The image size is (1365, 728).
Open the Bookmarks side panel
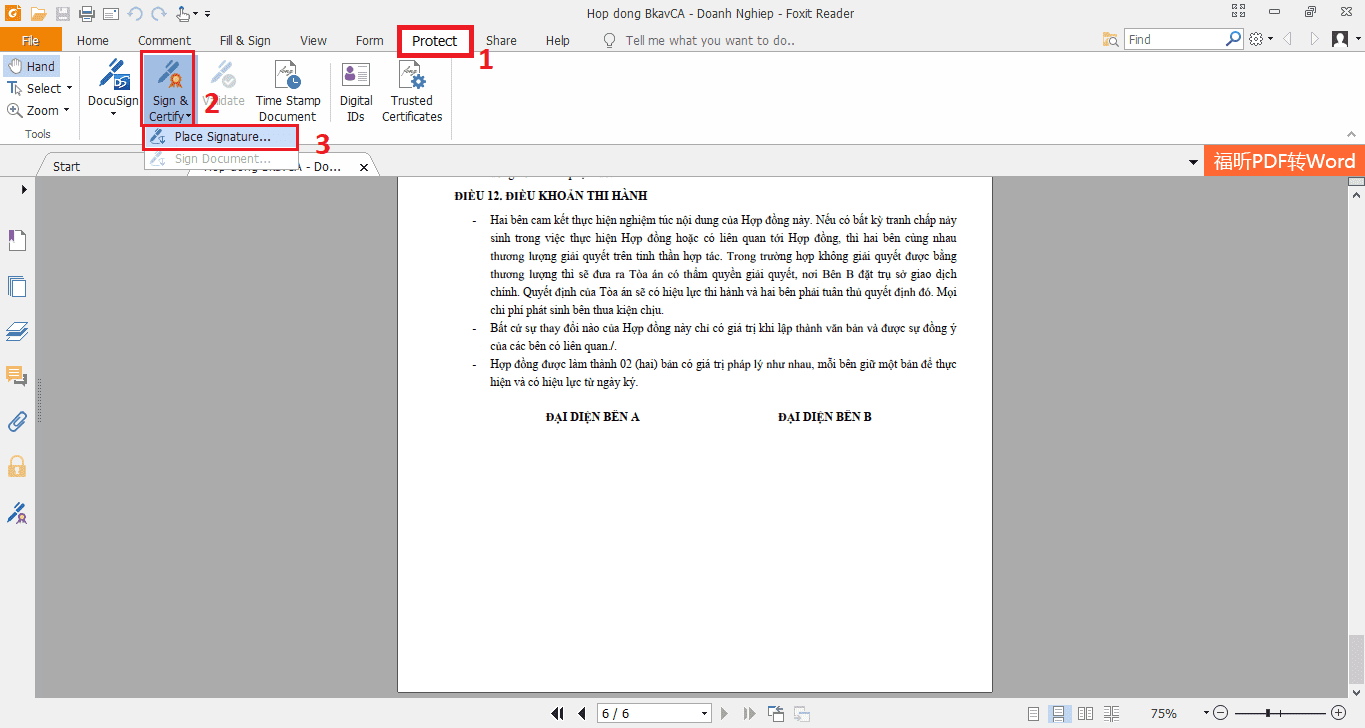[17, 240]
